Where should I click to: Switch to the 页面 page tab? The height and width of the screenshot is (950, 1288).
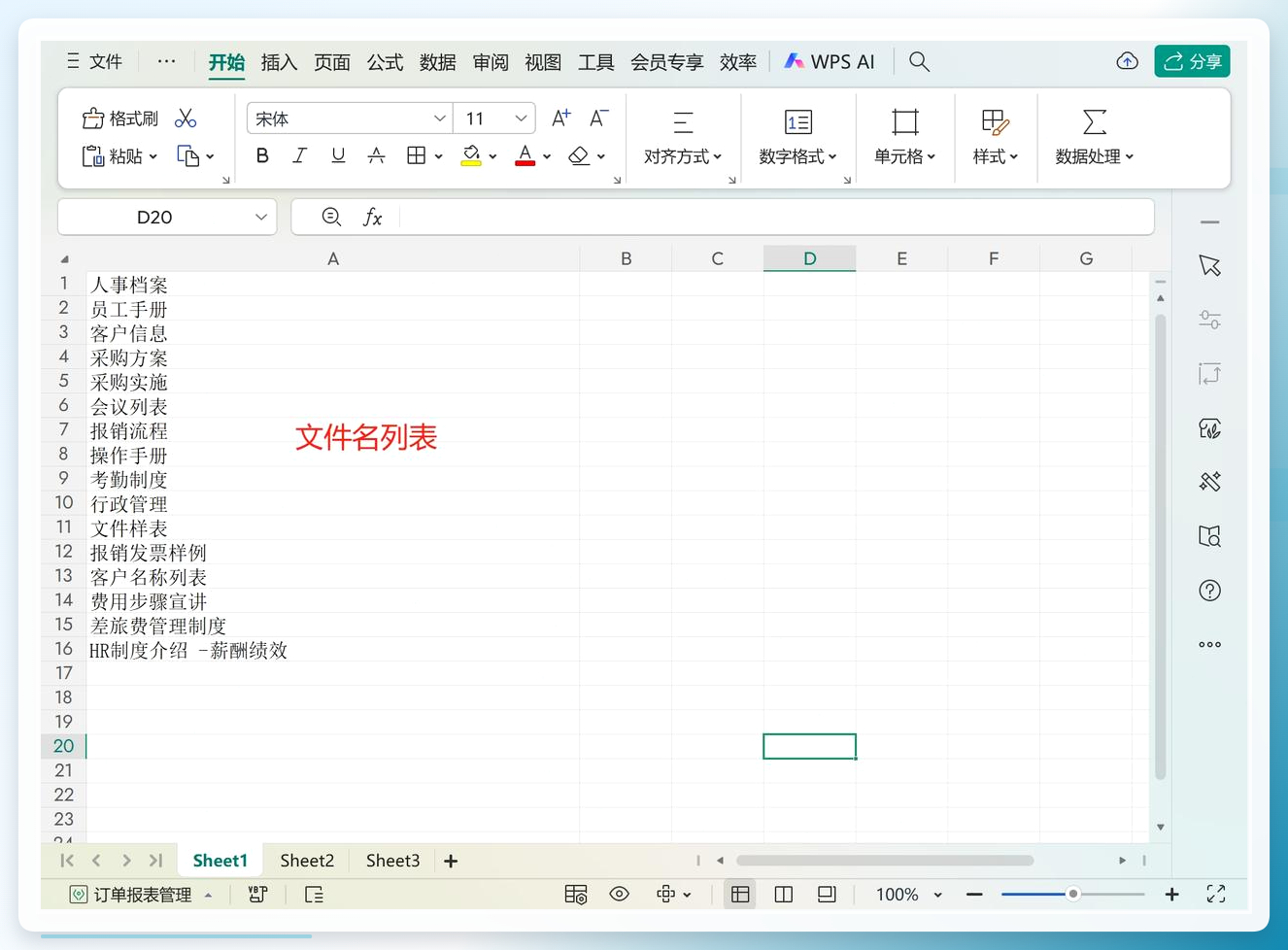[x=332, y=62]
